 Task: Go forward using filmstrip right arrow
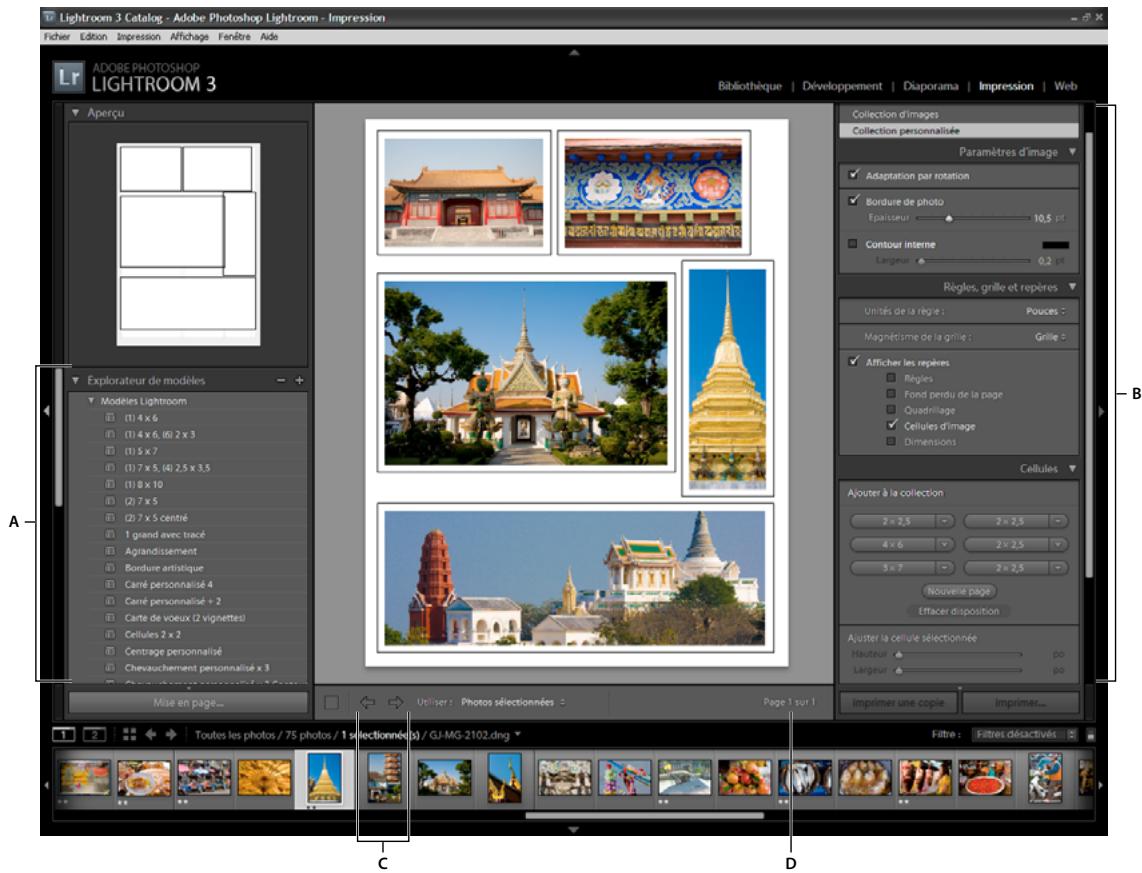click(x=171, y=735)
